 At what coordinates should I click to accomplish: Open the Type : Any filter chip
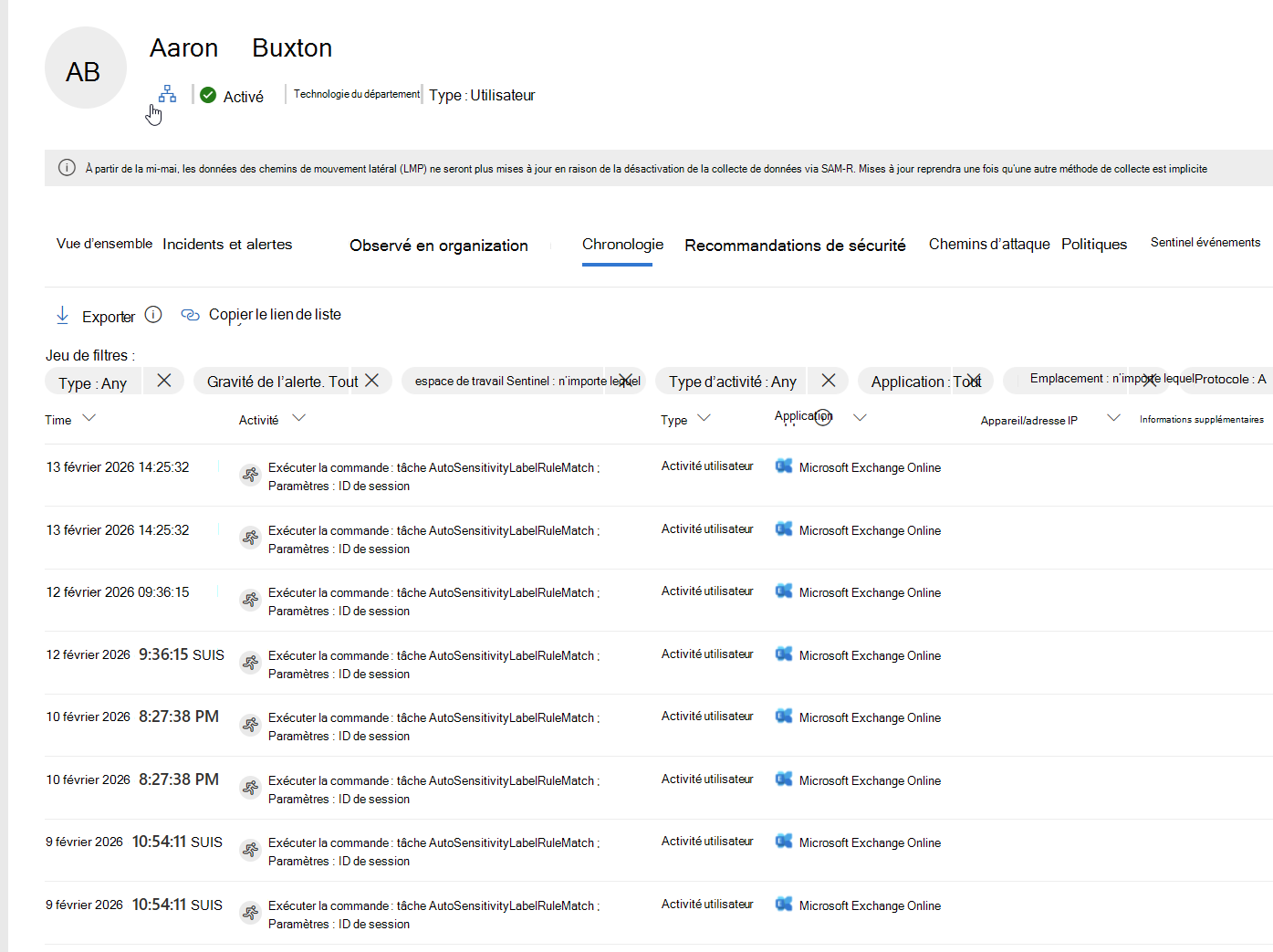click(93, 383)
